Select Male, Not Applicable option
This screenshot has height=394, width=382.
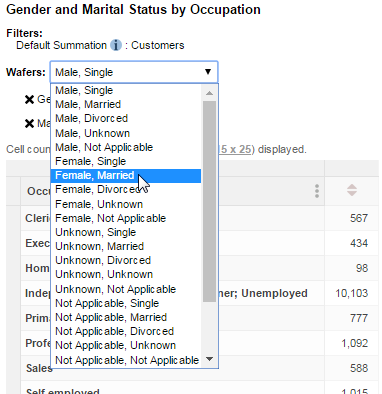[x=126, y=147]
